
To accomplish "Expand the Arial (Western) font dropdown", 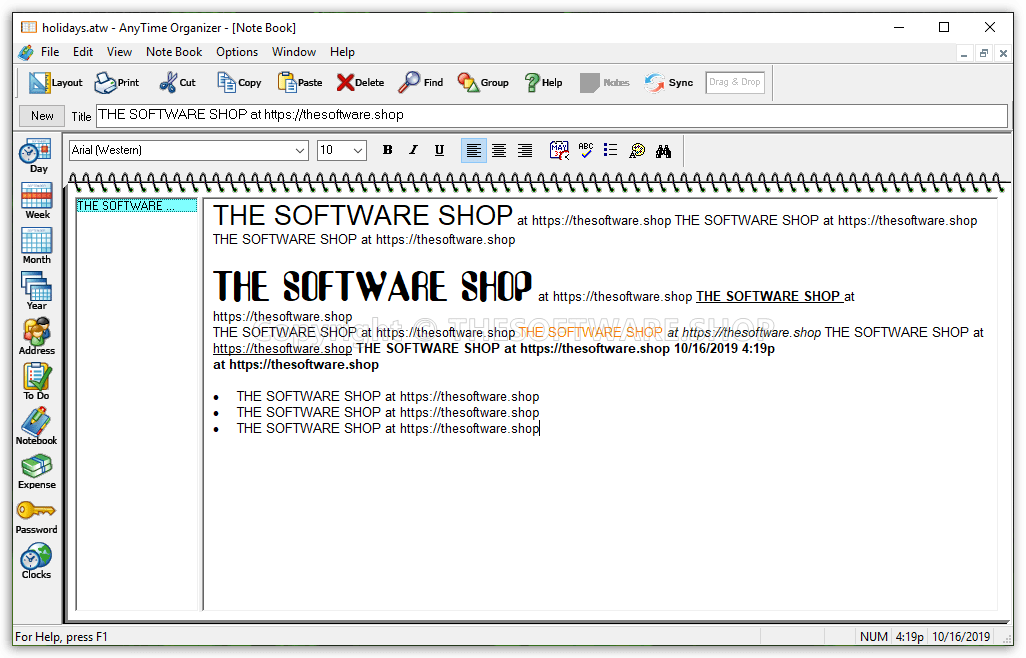I will point(300,150).
